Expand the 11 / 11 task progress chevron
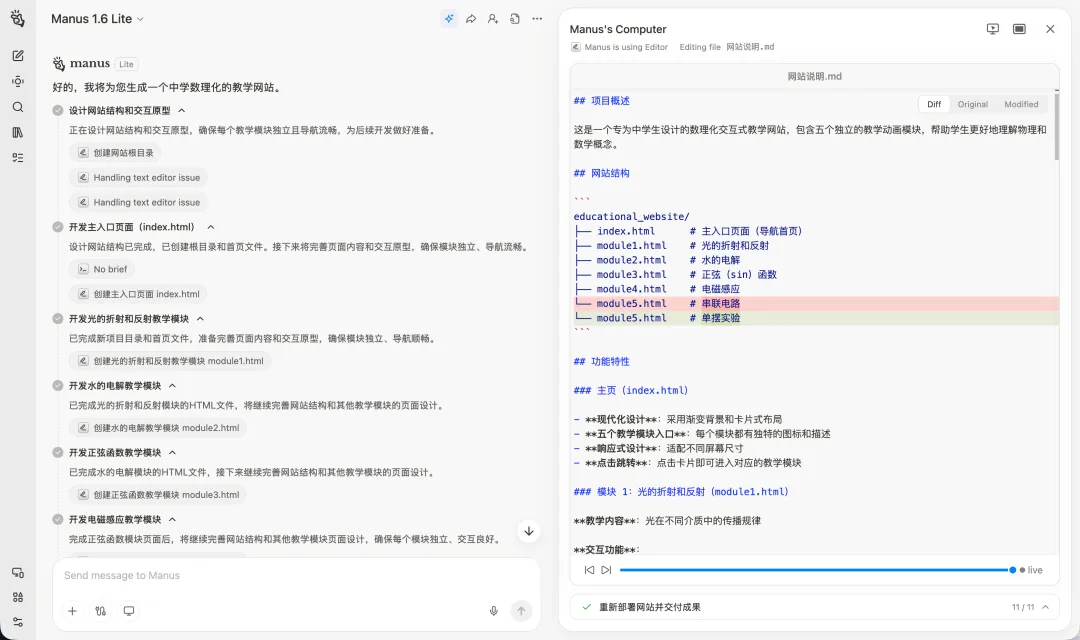The image size is (1080, 640). click(1046, 607)
